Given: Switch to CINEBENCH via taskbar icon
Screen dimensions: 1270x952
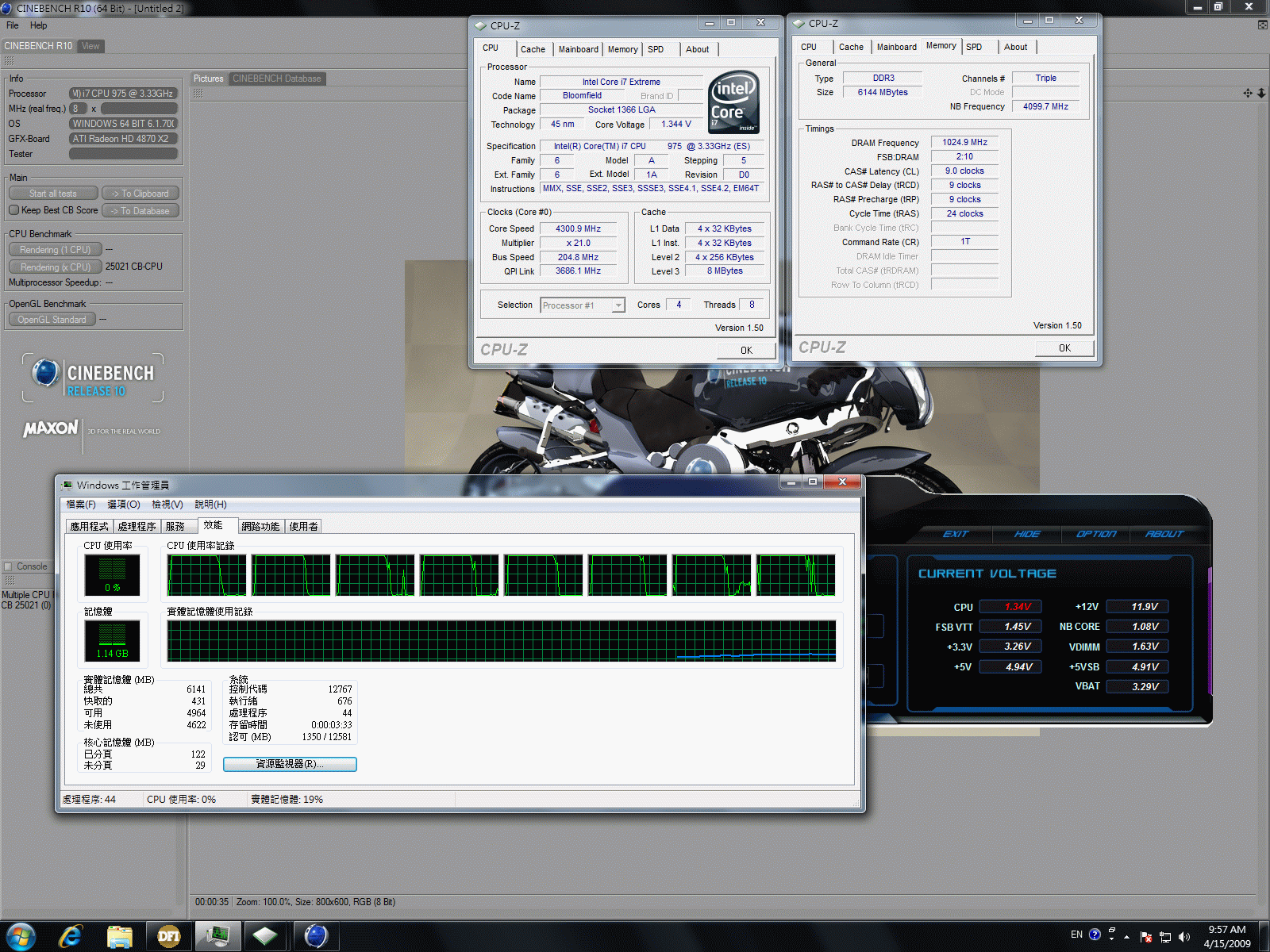Looking at the screenshot, I should pos(315,936).
